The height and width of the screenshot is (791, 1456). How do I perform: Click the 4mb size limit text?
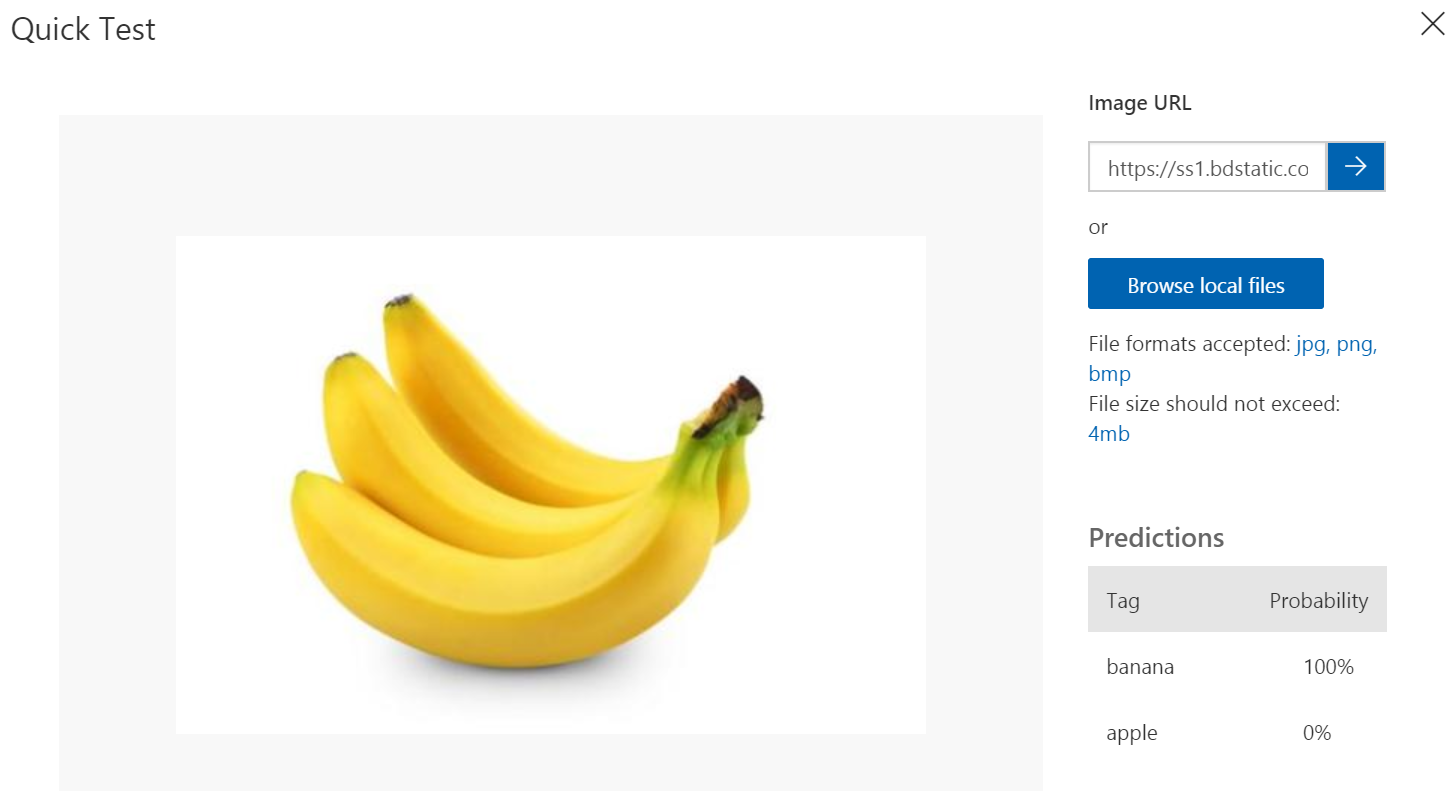pyautogui.click(x=1109, y=434)
